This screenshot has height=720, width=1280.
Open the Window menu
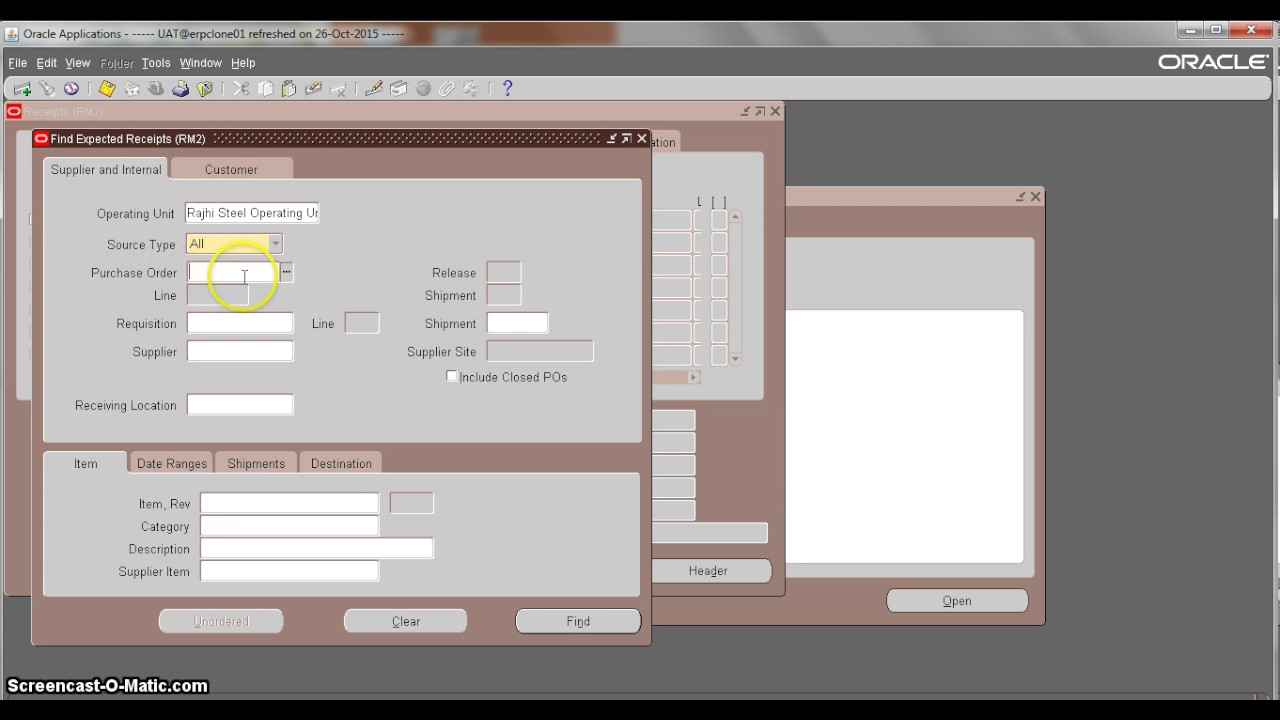pyautogui.click(x=200, y=63)
